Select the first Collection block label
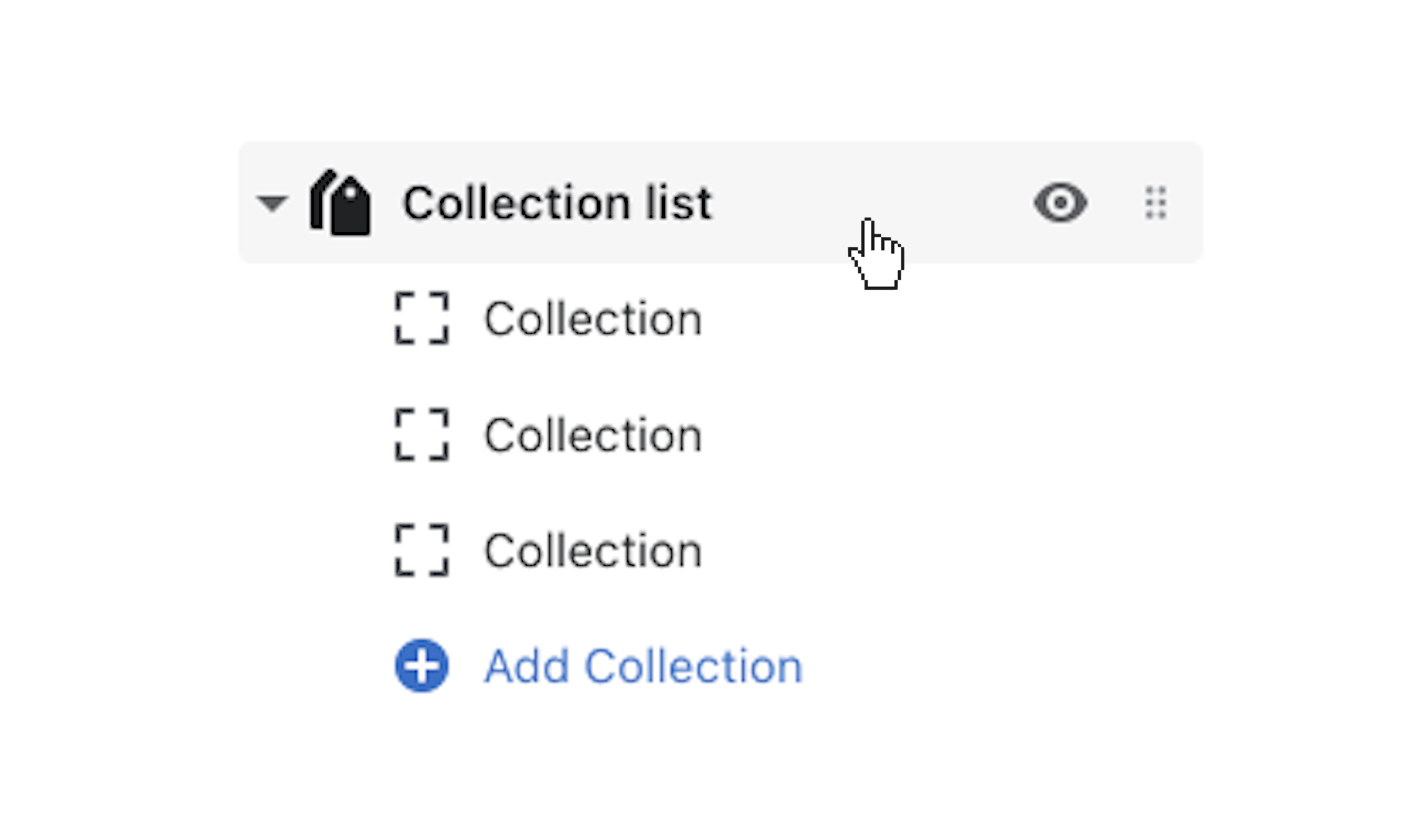Viewport: 1418px width, 822px height. 592,319
